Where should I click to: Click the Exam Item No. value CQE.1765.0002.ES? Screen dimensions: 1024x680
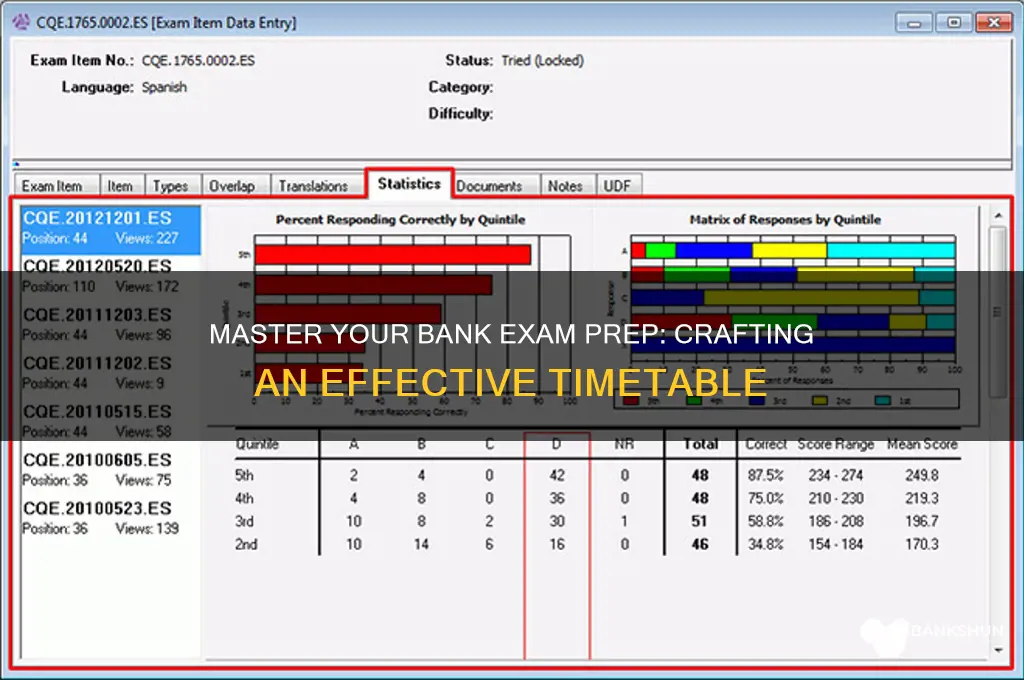click(199, 61)
